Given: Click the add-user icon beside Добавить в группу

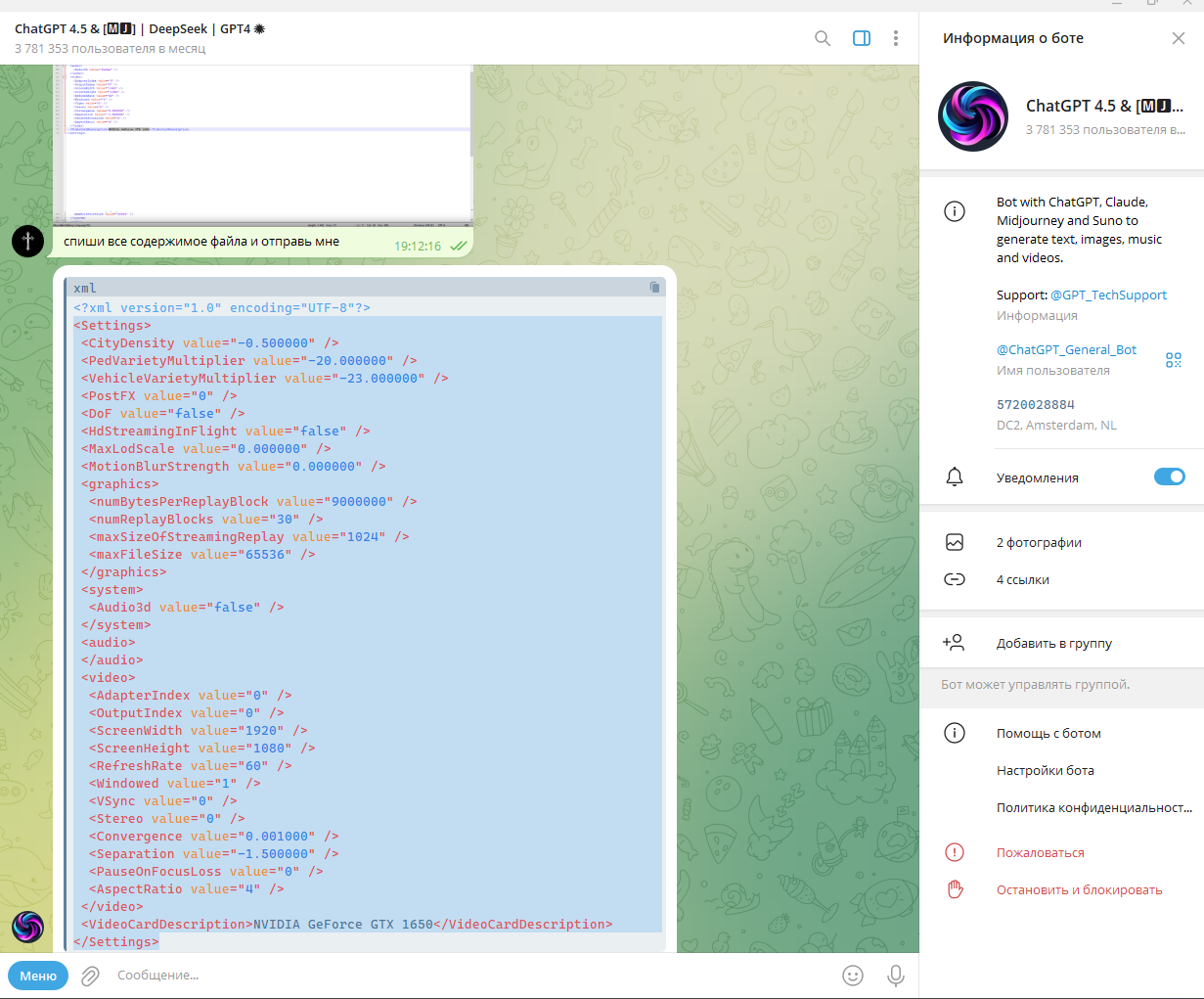Looking at the screenshot, I should [954, 643].
